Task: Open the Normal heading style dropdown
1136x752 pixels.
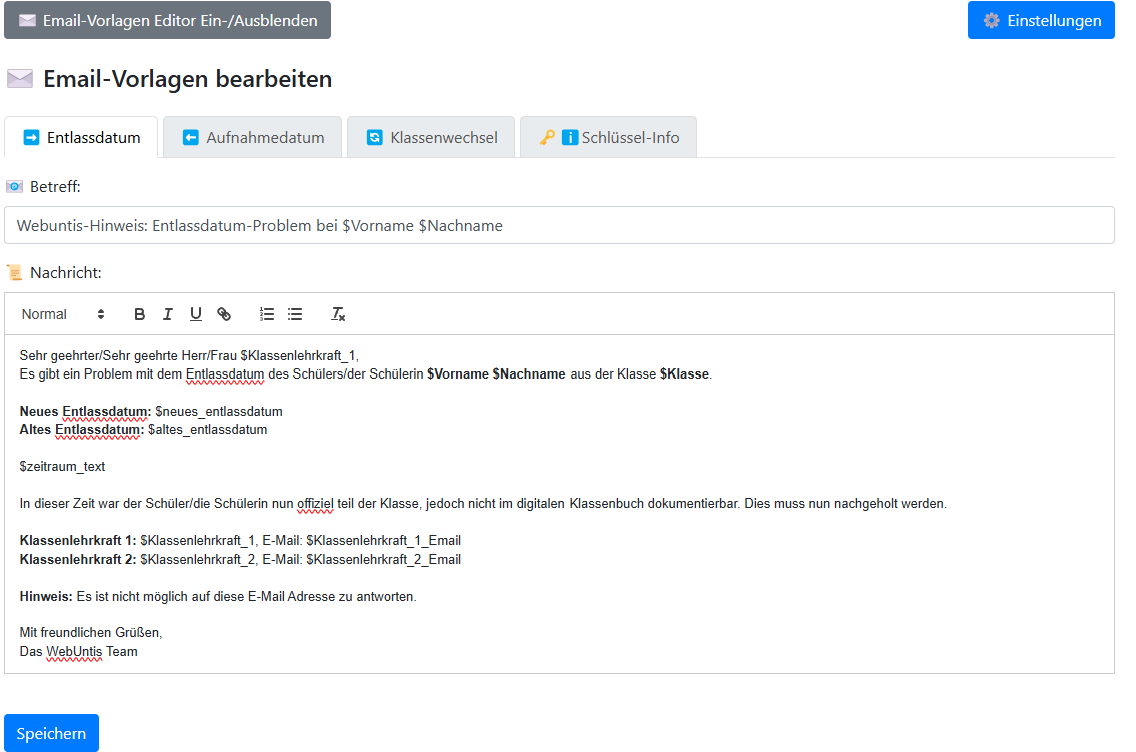Action: point(63,314)
